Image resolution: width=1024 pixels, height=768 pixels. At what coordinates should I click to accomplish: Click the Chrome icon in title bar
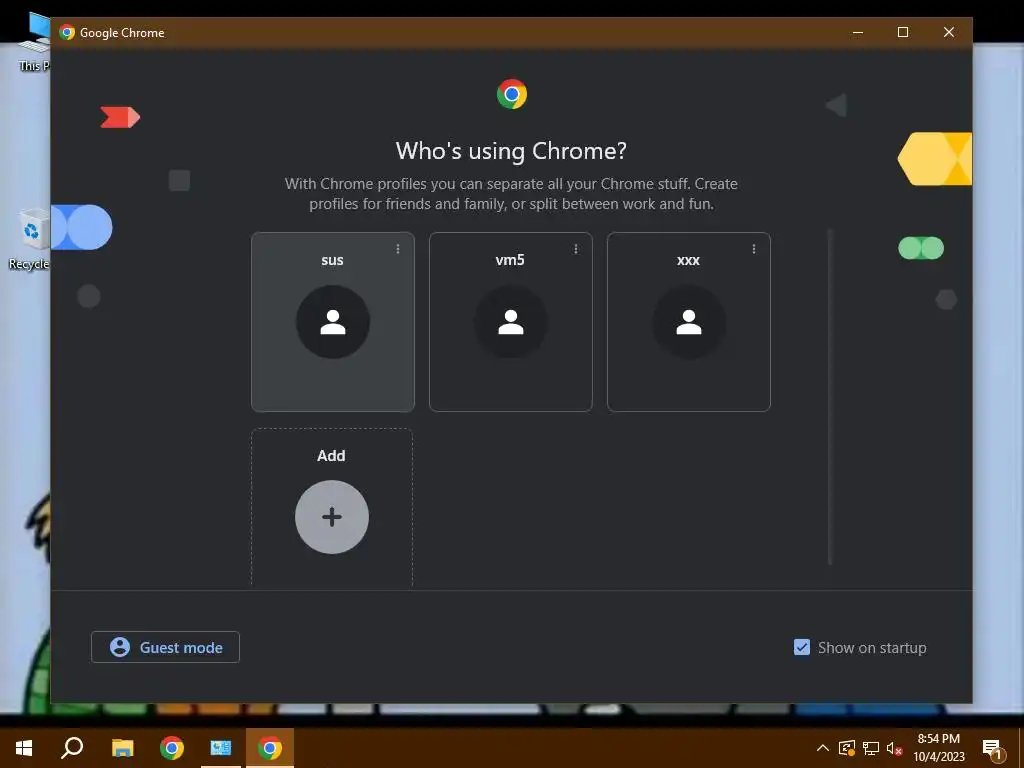pos(67,32)
